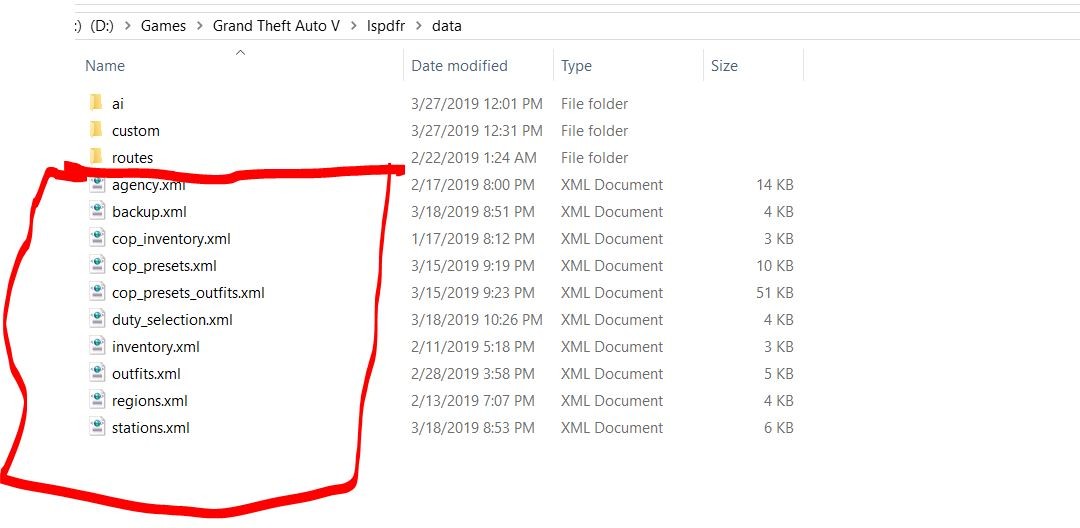Sort files by the Name column
Image resolution: width=1080 pixels, height=528 pixels.
[105, 66]
